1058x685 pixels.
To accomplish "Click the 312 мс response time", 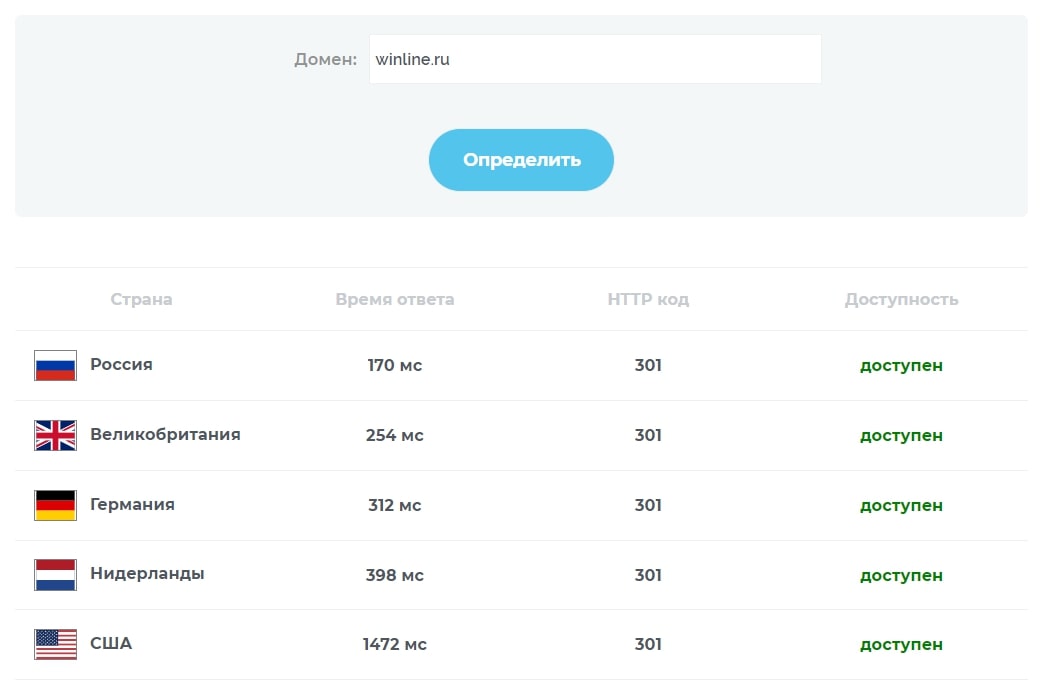I will tap(395, 505).
